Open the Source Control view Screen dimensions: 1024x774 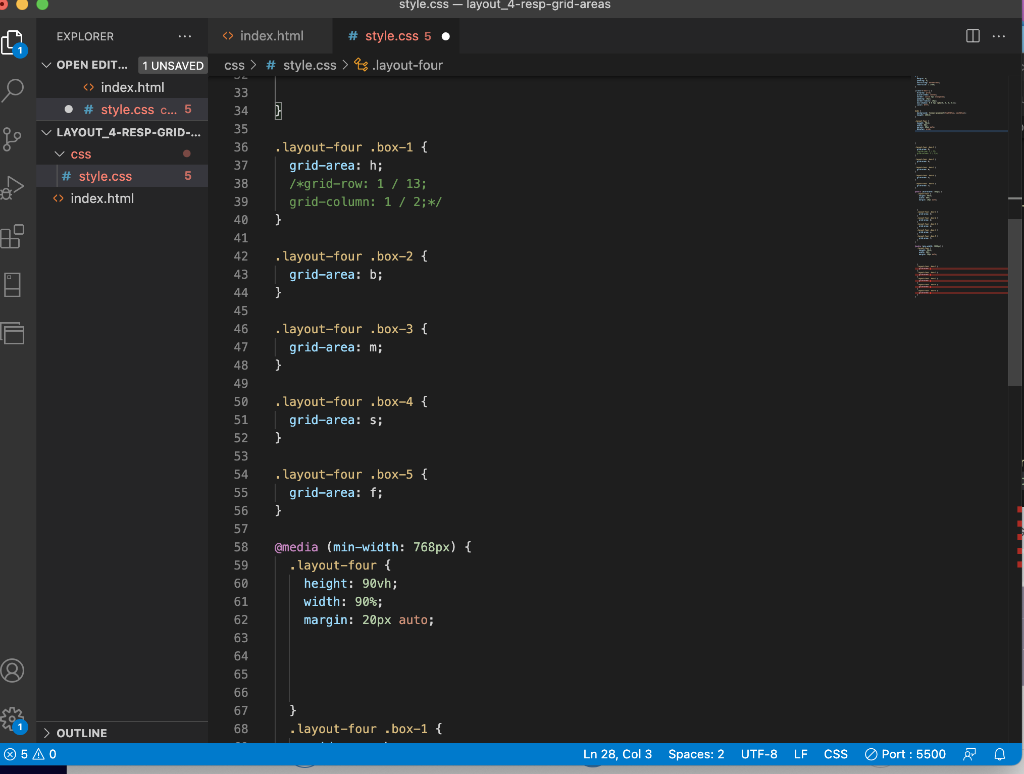pos(14,139)
